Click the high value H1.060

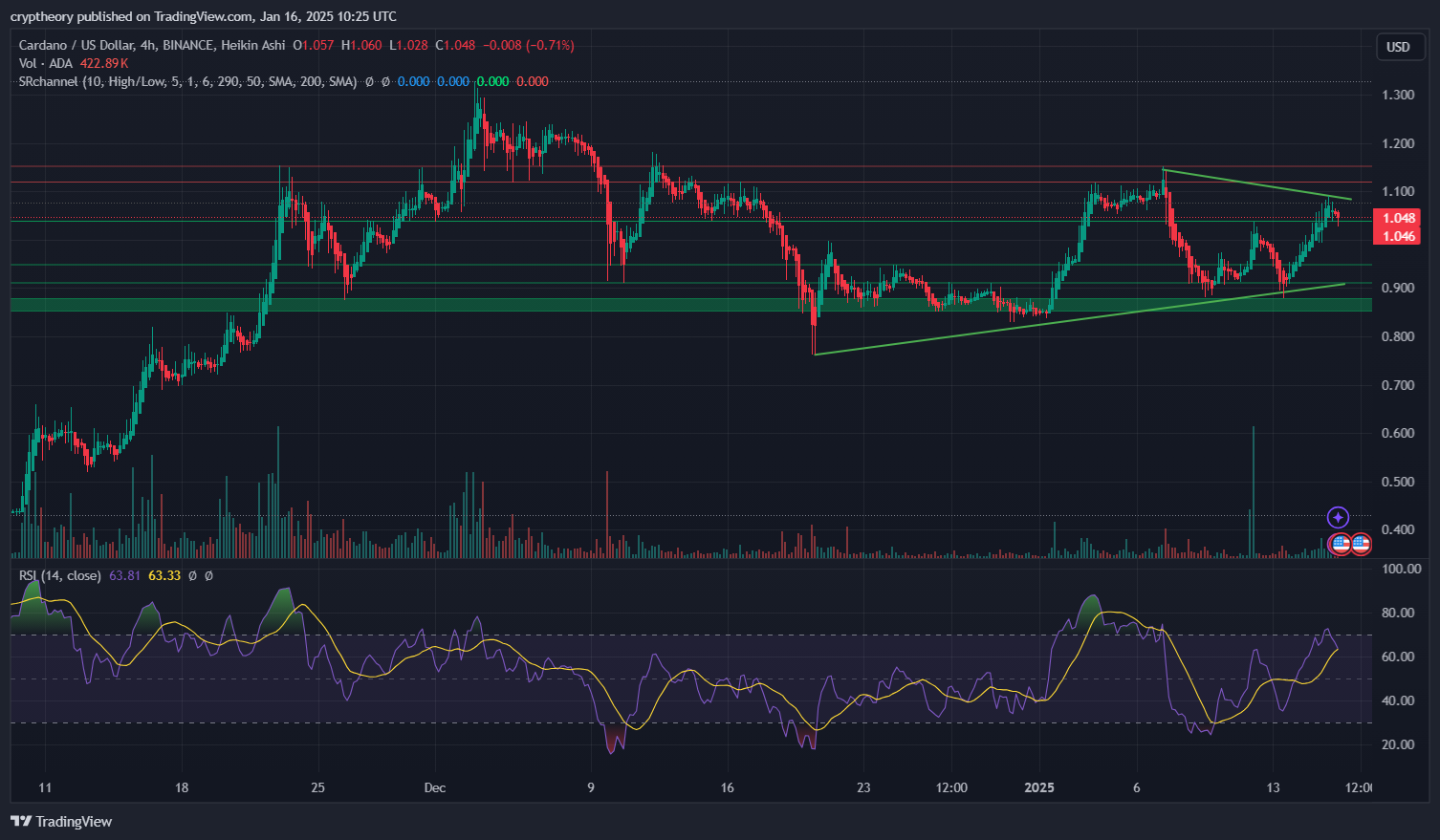click(361, 45)
